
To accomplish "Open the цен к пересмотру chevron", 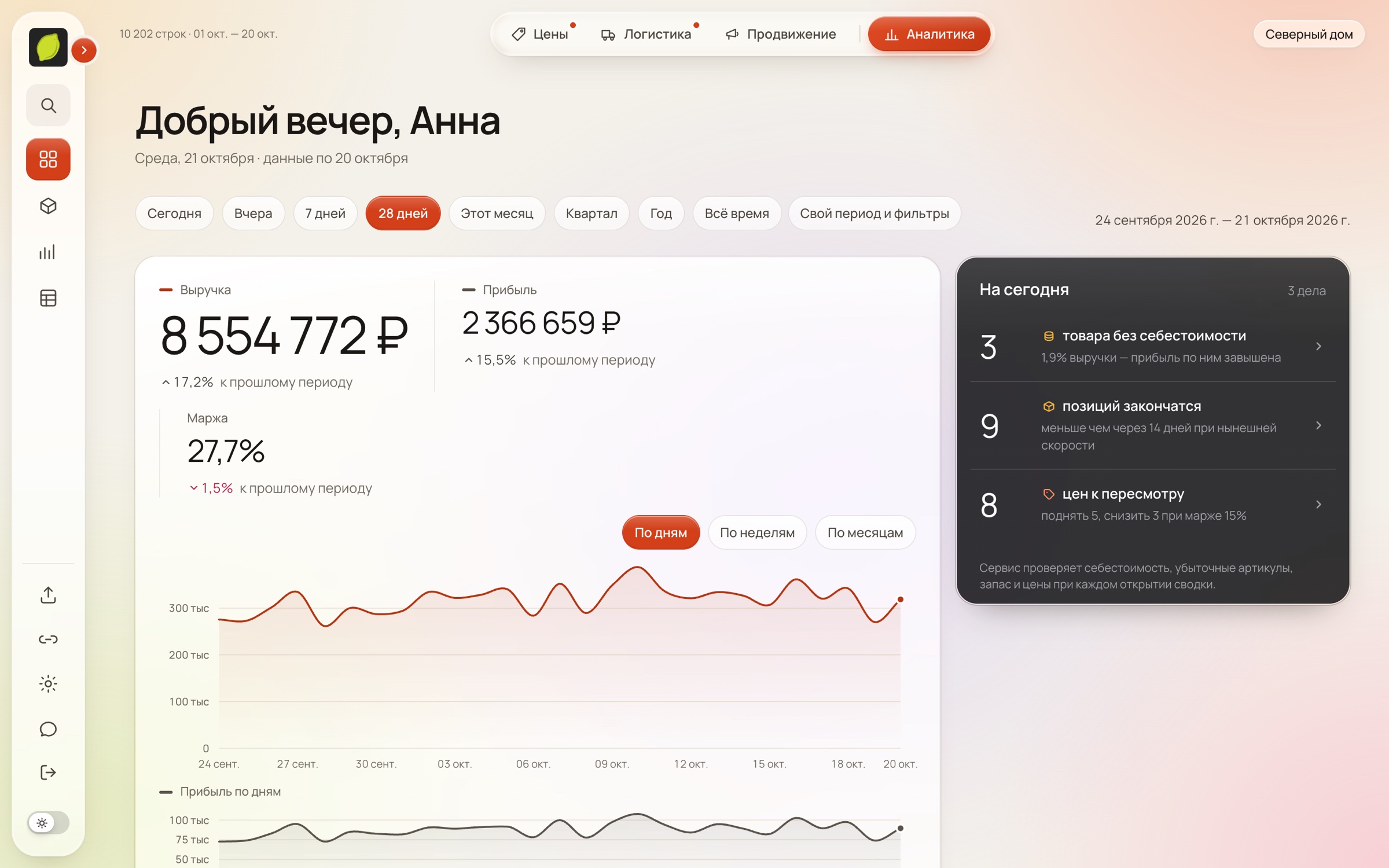I will coord(1318,504).
